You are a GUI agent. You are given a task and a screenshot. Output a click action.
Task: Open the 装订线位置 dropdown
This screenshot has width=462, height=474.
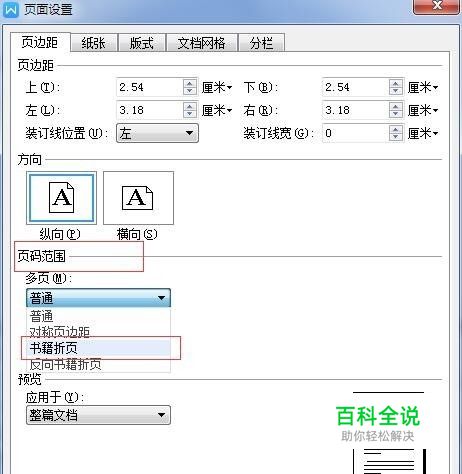(157, 133)
